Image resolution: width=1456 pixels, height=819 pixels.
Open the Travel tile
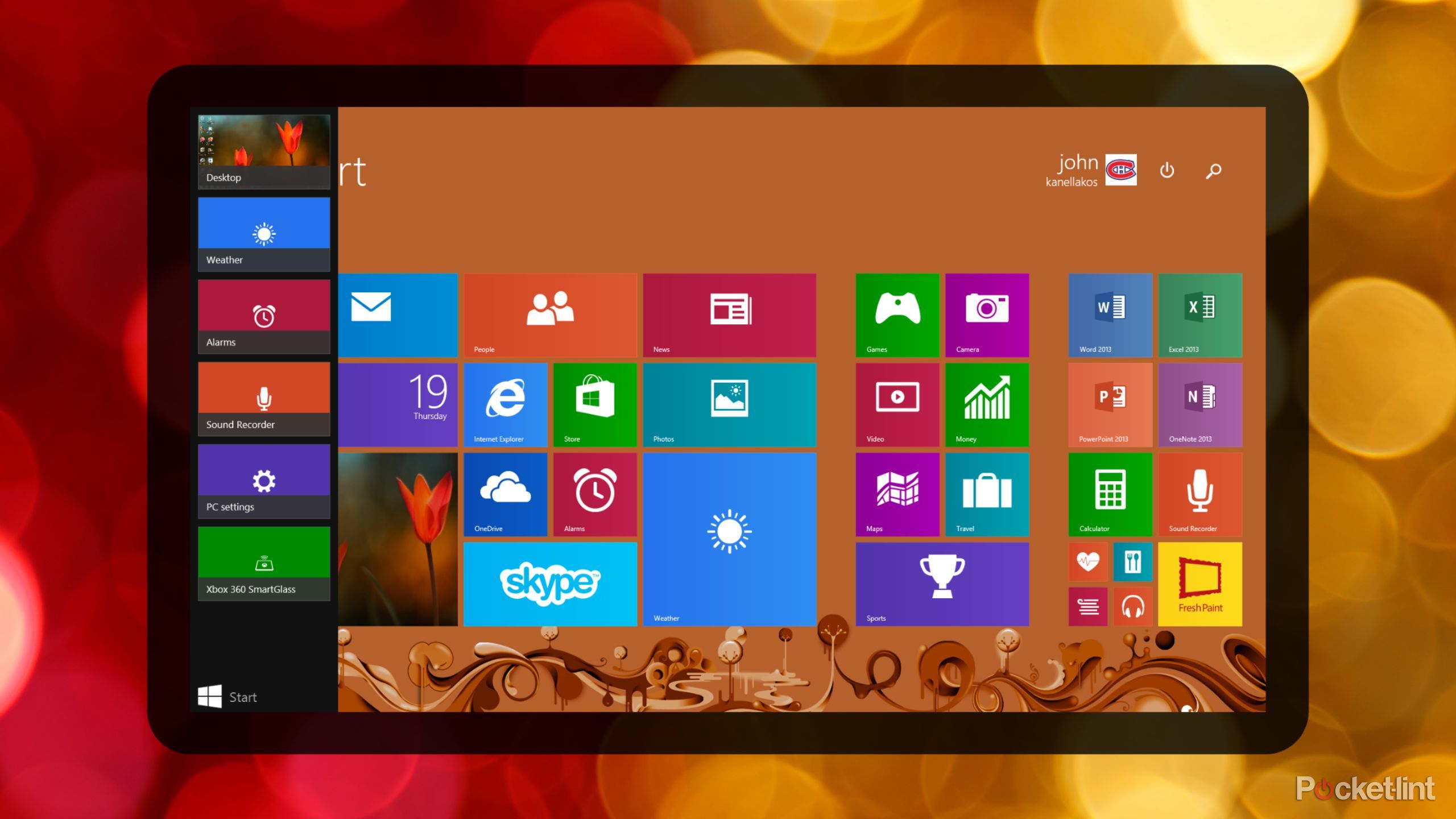click(987, 494)
